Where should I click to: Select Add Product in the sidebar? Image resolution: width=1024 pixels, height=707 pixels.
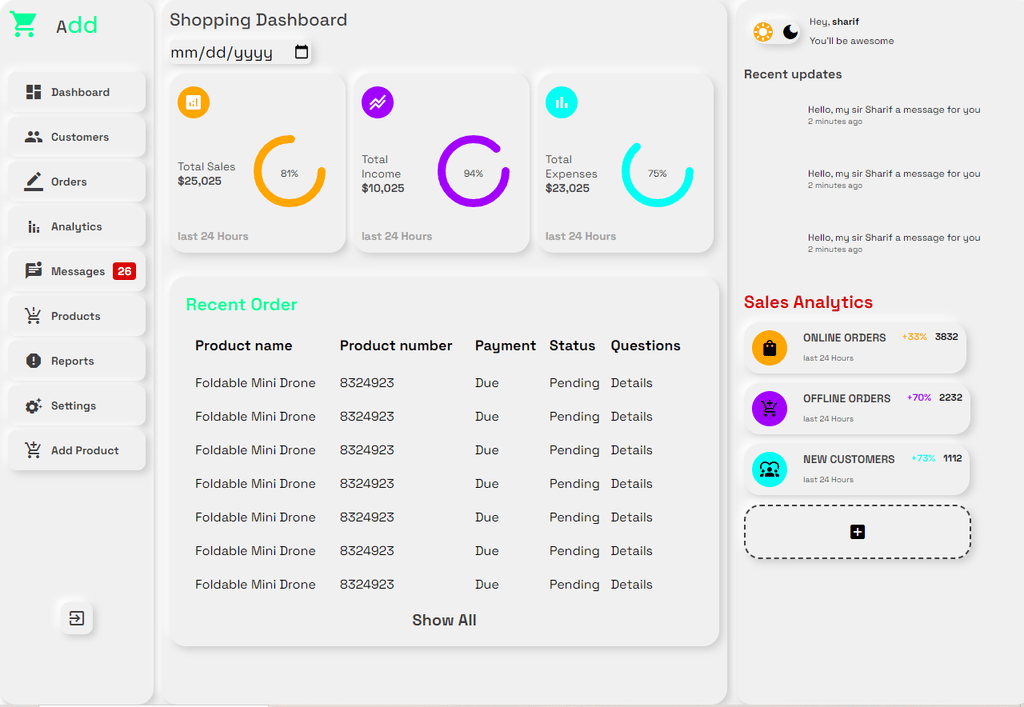[x=76, y=450]
